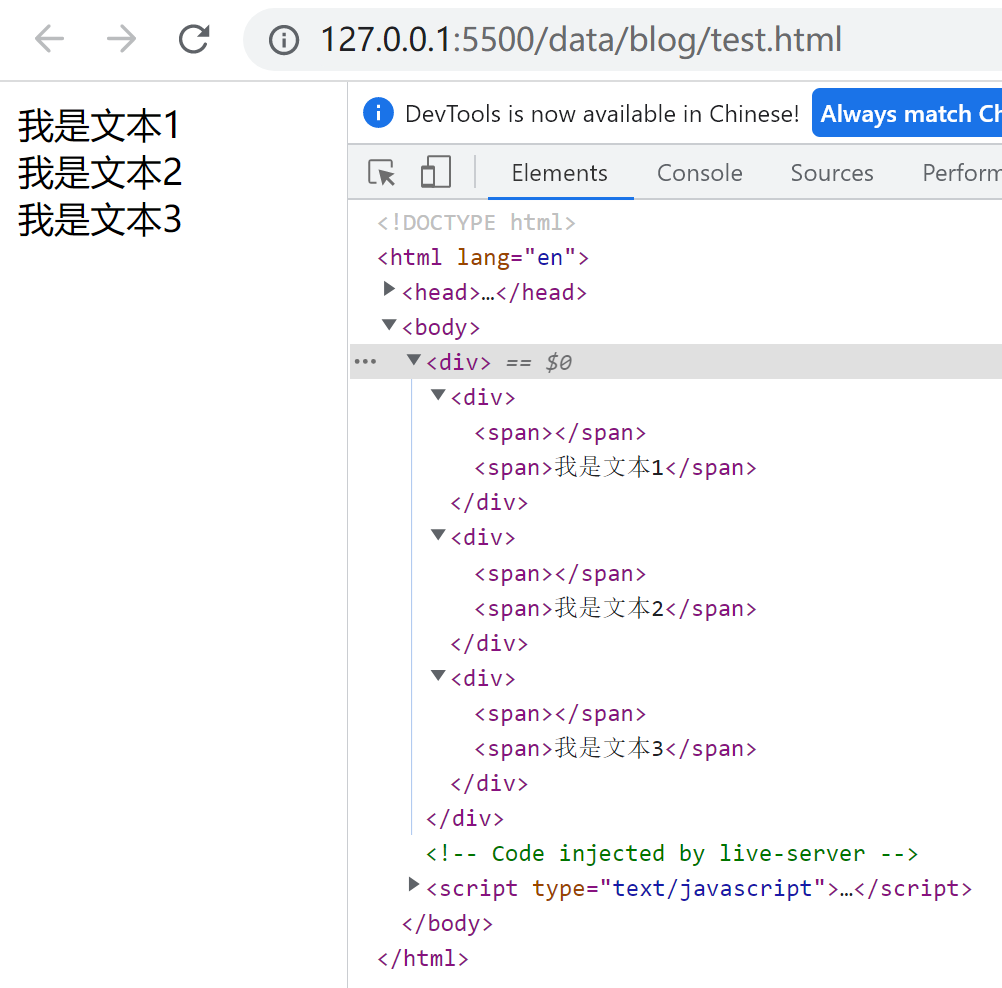Select the empty span above 我是文本1 span
Screen dimensions: 1002x988
pyautogui.click(x=560, y=433)
